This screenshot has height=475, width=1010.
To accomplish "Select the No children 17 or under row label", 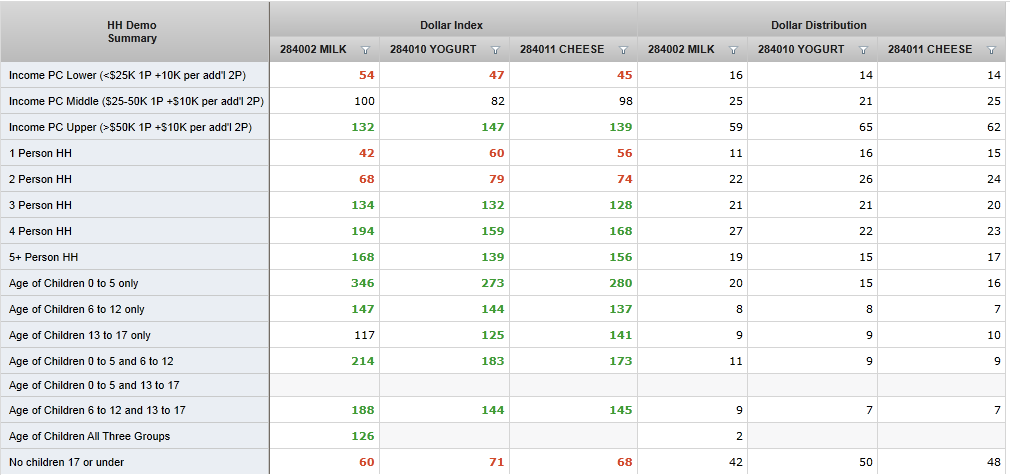I will (x=67, y=462).
